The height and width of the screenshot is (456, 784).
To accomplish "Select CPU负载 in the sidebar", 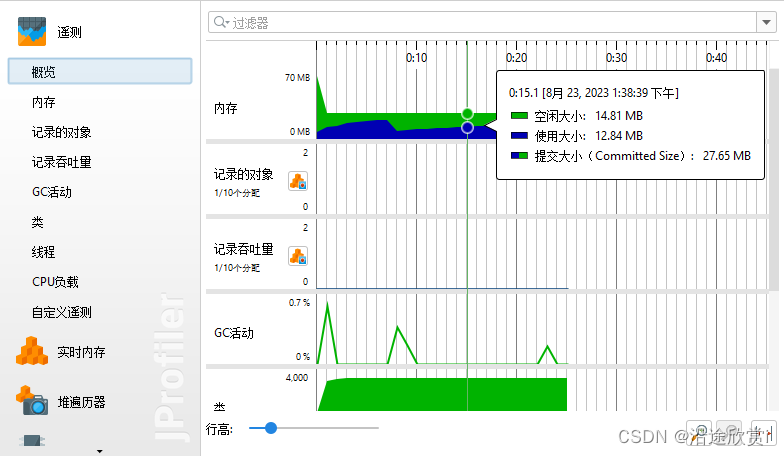I will point(55,282).
